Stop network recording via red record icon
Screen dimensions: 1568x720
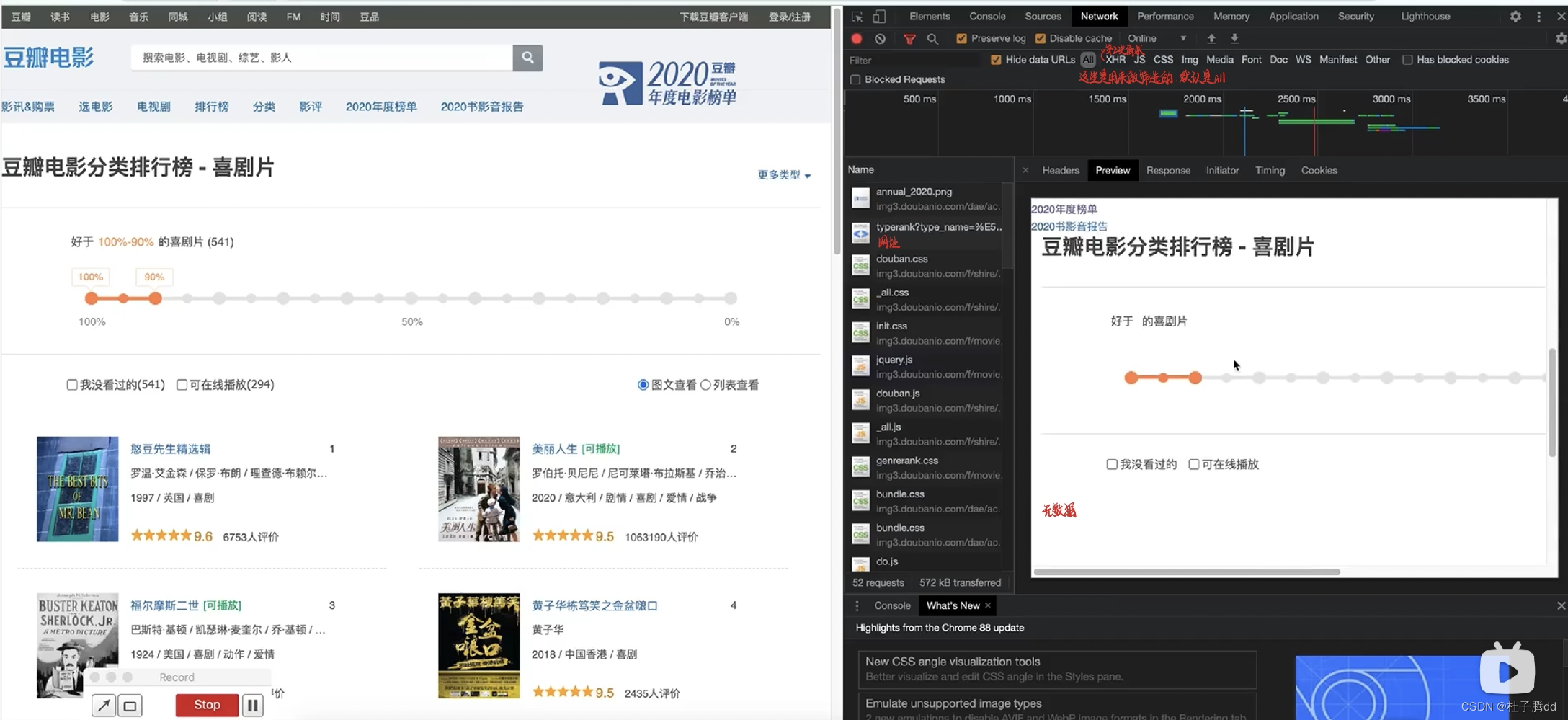tap(857, 39)
